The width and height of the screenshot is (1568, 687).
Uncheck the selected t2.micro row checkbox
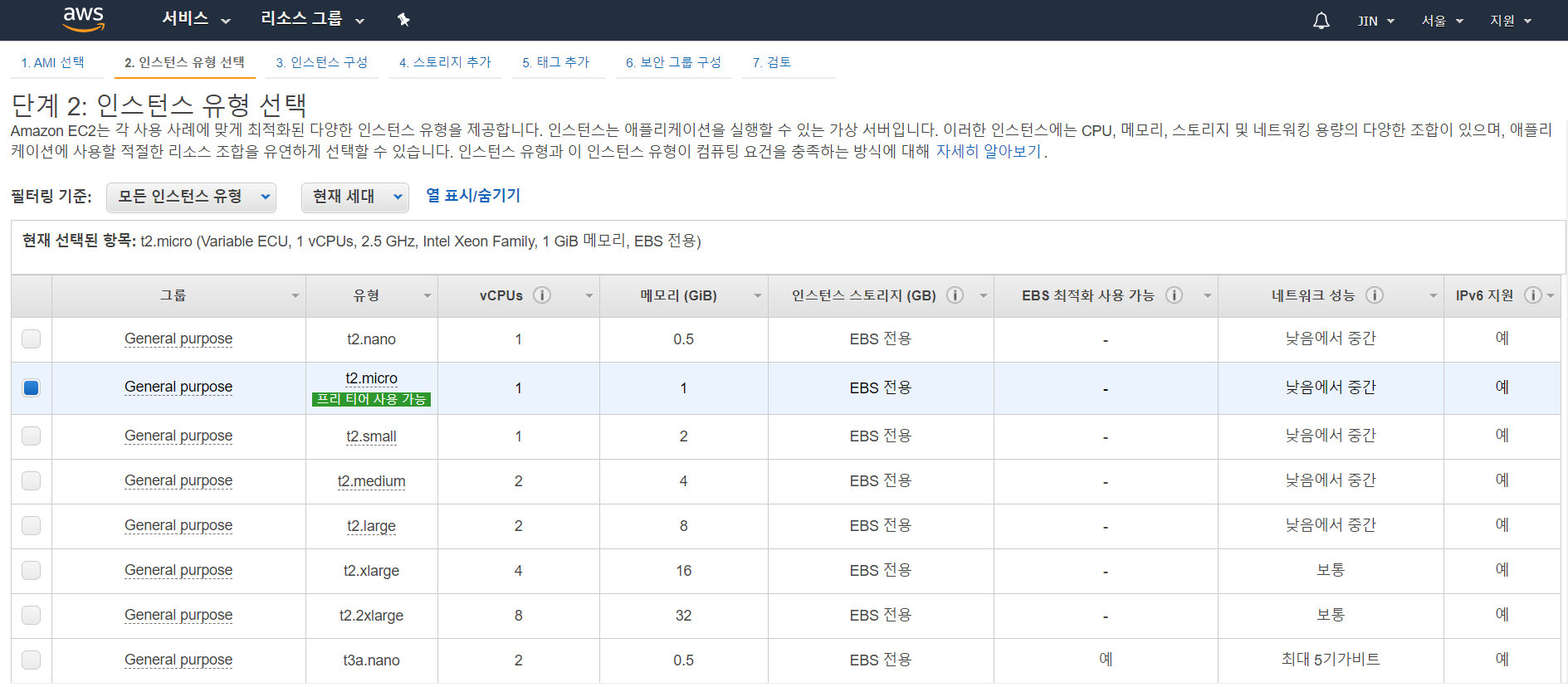(x=31, y=387)
